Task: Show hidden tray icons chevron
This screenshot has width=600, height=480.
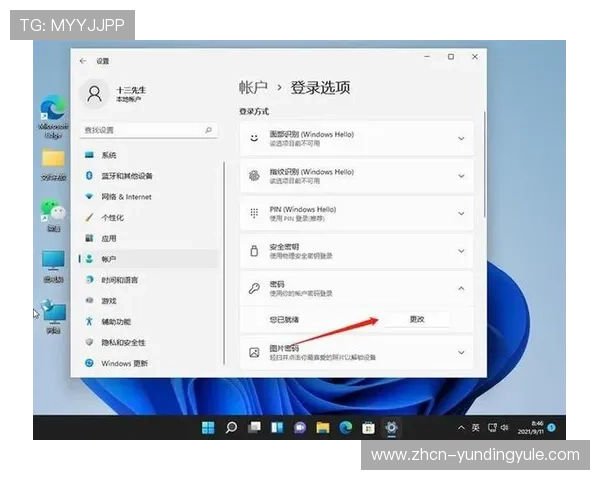Action: click(x=461, y=428)
